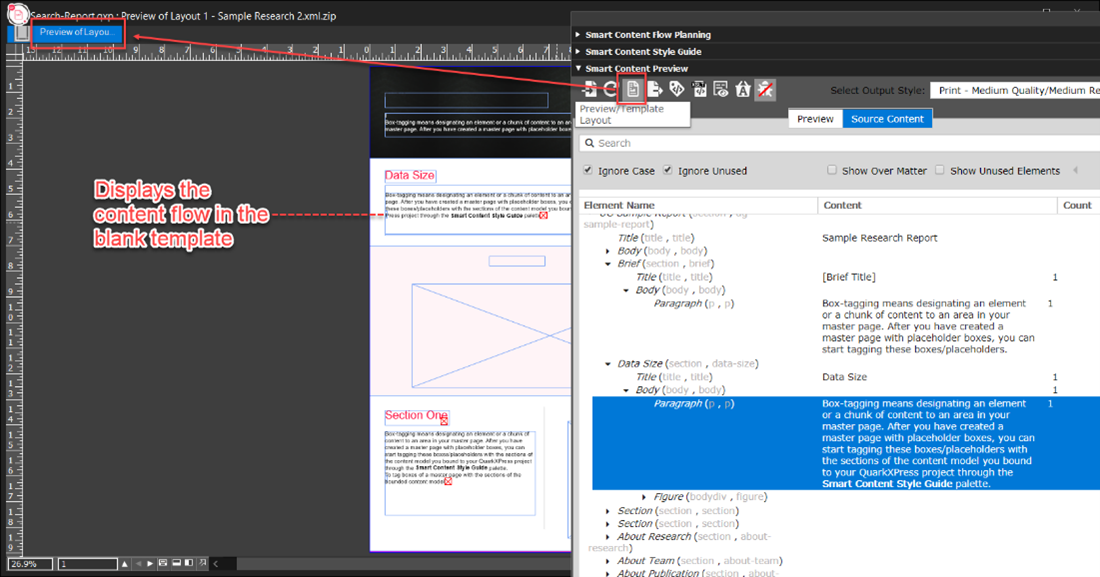Expand the Smart Content Style Guide section

[x=578, y=51]
